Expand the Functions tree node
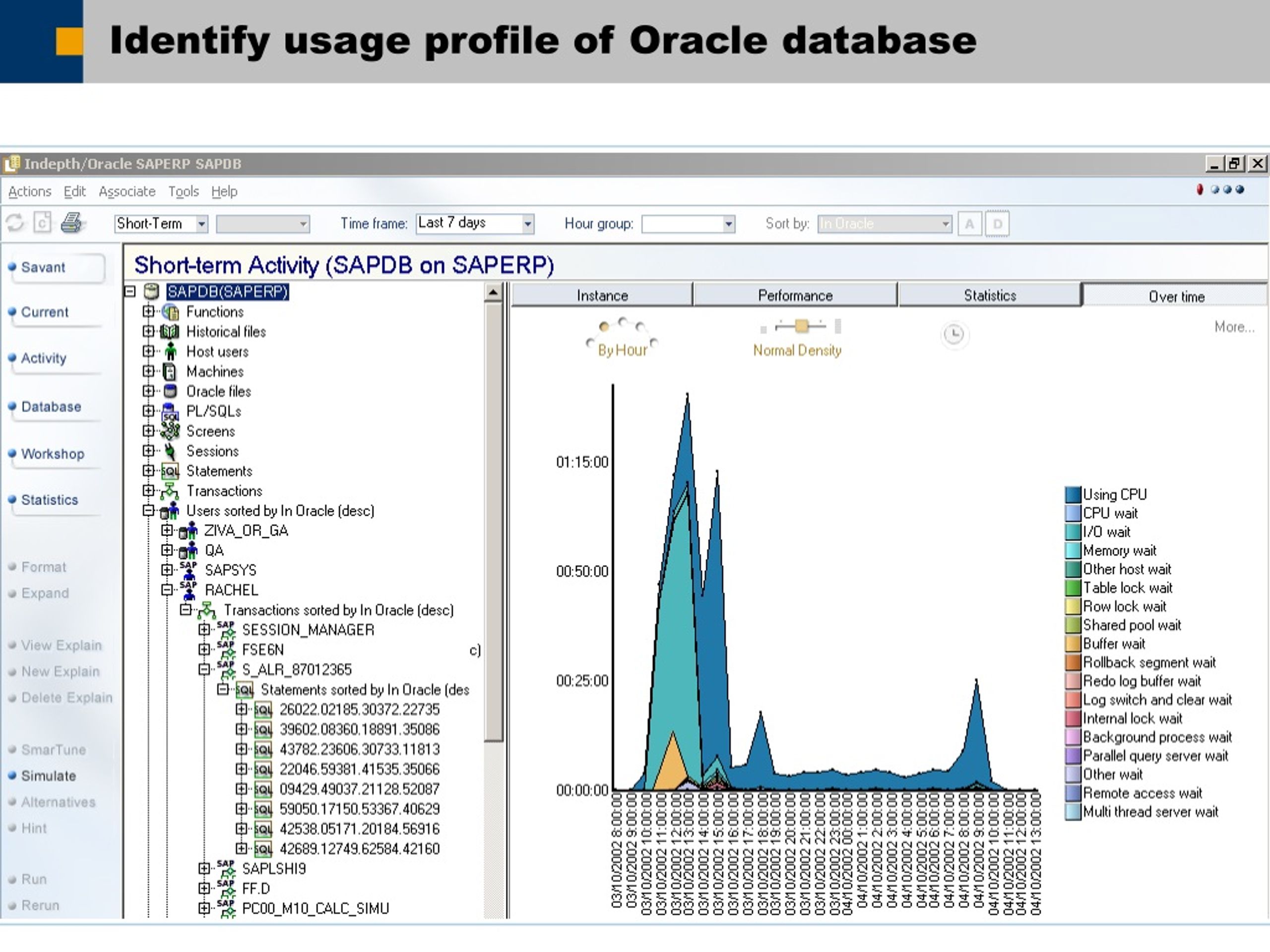The width and height of the screenshot is (1270, 952). [x=149, y=311]
